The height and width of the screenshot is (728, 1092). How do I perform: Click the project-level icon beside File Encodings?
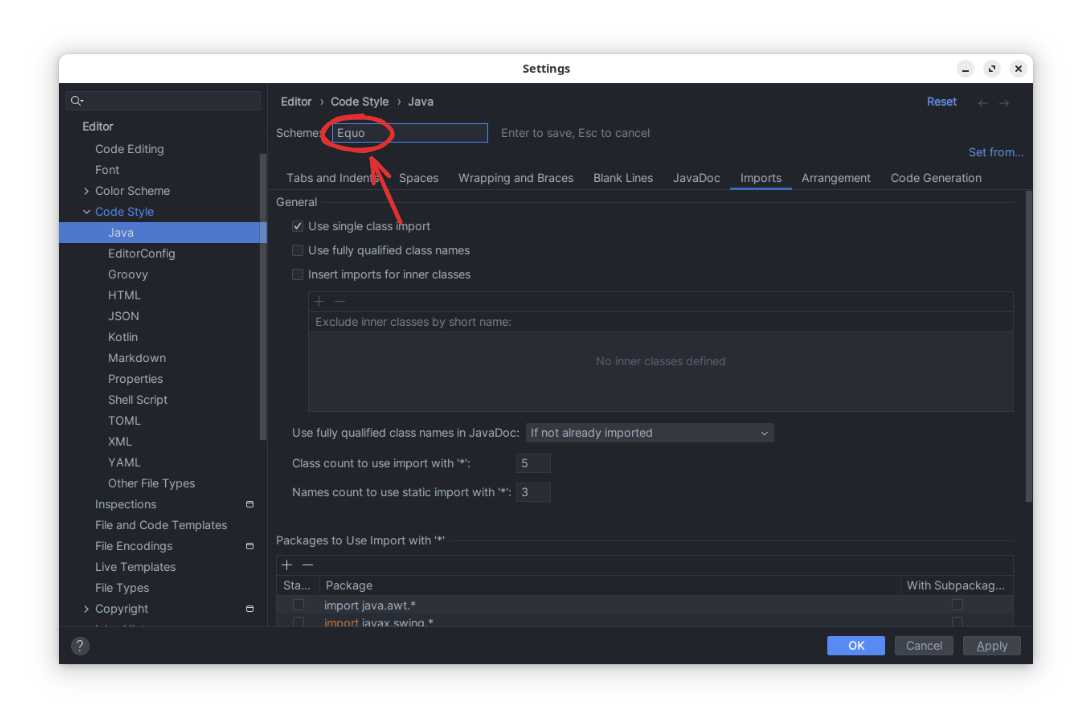(x=249, y=546)
